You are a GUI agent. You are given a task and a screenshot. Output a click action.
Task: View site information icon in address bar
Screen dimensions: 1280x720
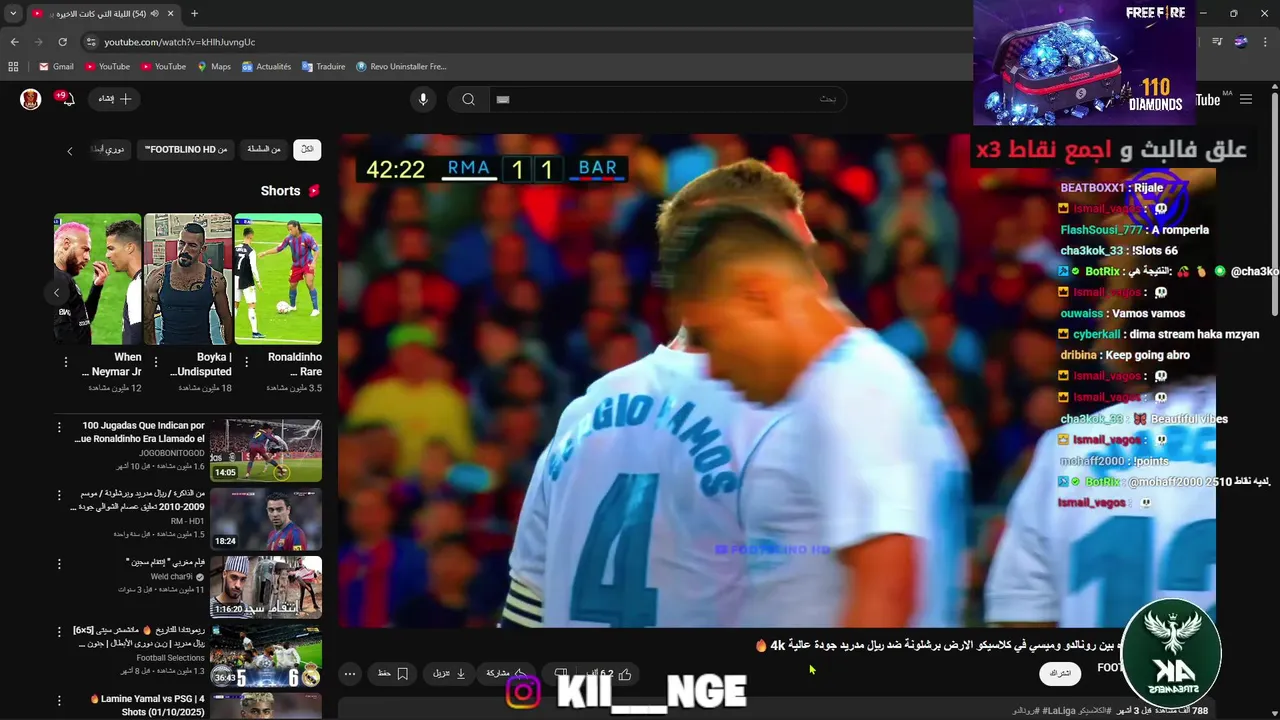[91, 42]
